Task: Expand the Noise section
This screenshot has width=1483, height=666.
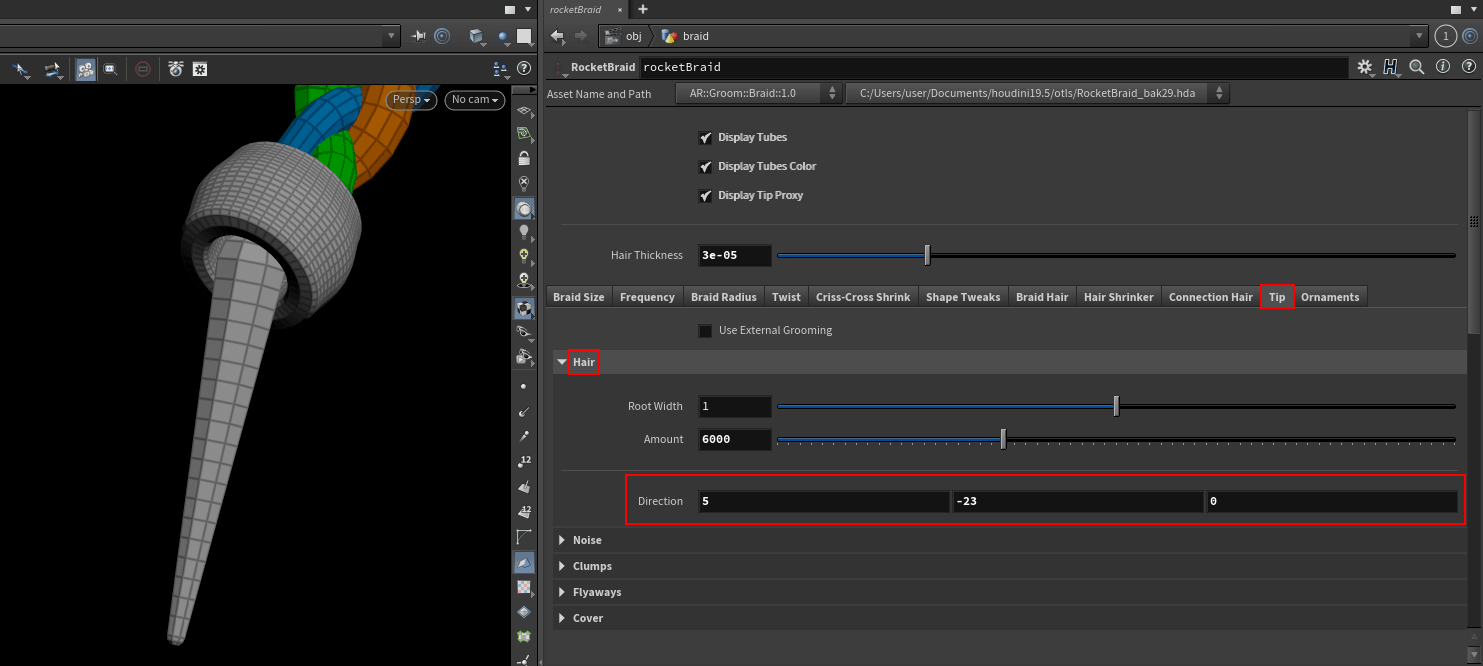Action: pos(562,540)
